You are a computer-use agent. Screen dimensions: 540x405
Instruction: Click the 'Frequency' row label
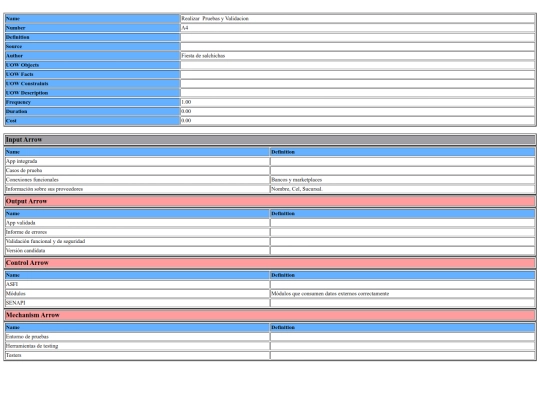(92, 102)
